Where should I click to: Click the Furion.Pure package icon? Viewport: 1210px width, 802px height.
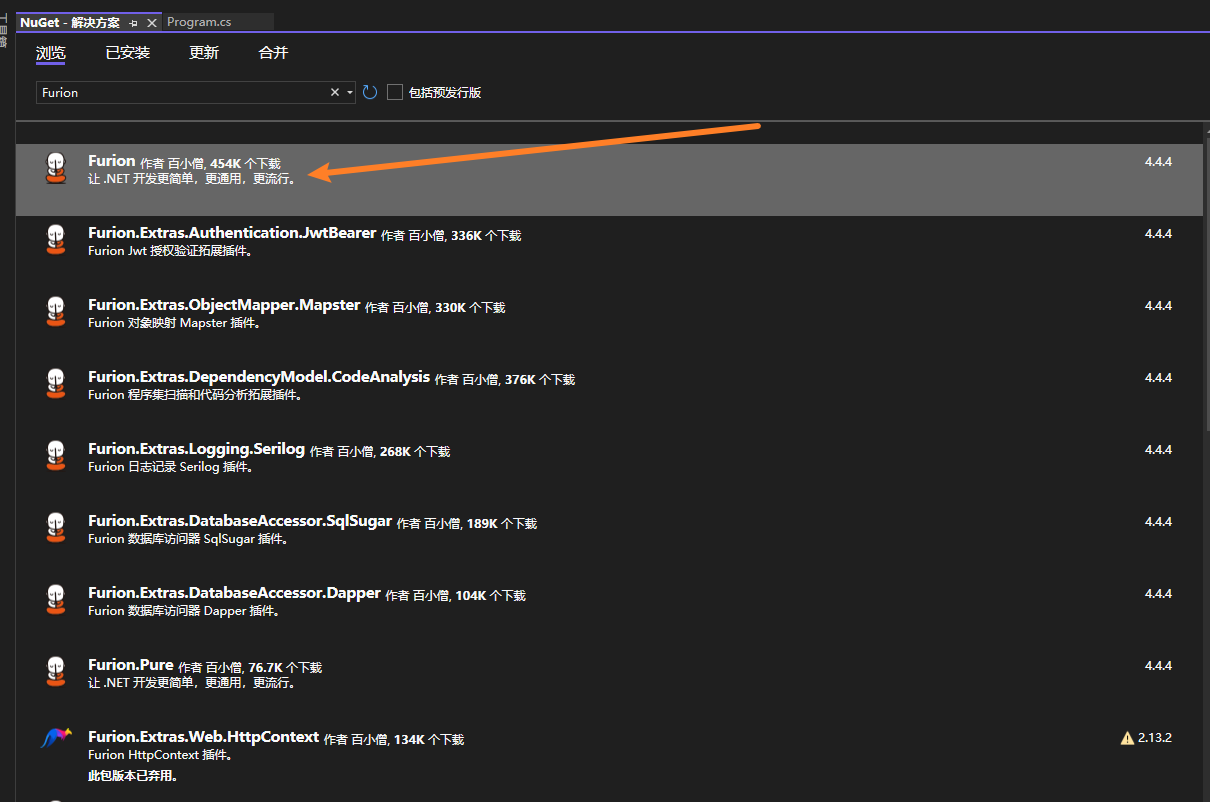tap(56, 672)
